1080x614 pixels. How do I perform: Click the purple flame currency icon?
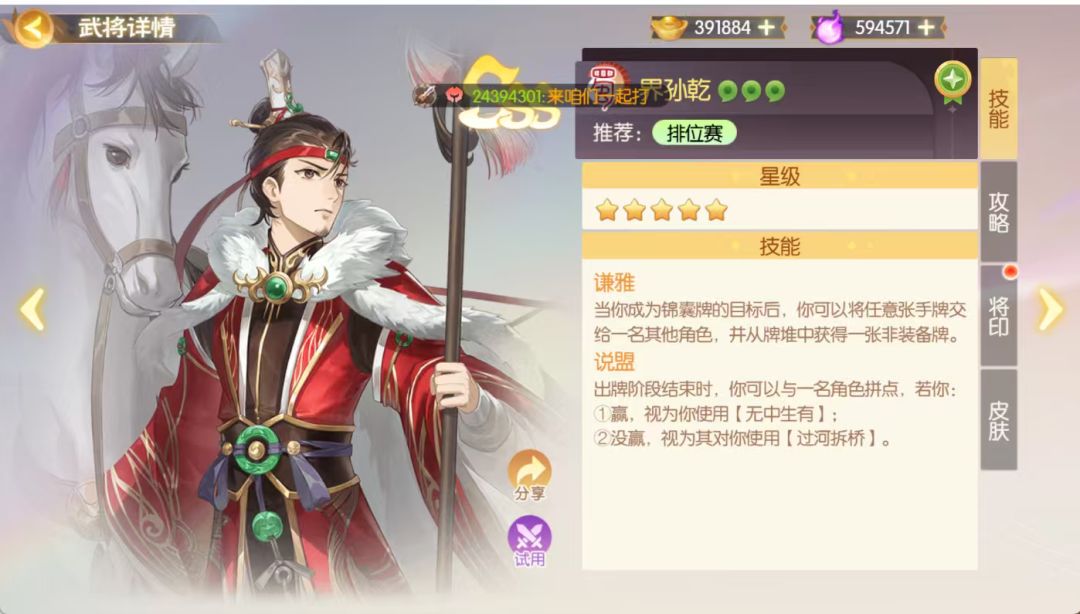click(829, 29)
